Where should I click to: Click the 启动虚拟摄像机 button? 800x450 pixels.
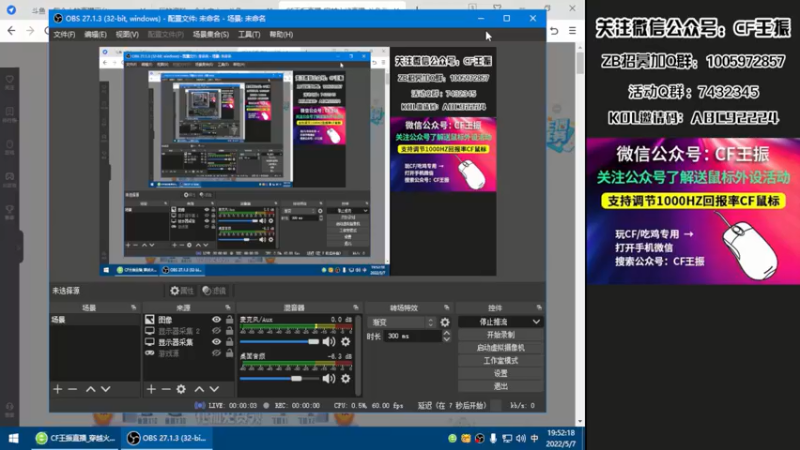(x=501, y=347)
